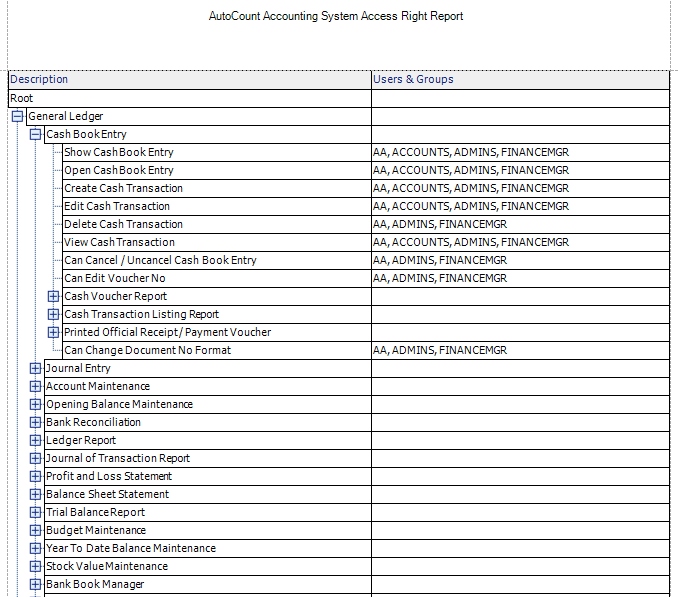The image size is (678, 597).
Task: Click users cell for Delete Cash Transaction
Action: pyautogui.click(x=520, y=224)
